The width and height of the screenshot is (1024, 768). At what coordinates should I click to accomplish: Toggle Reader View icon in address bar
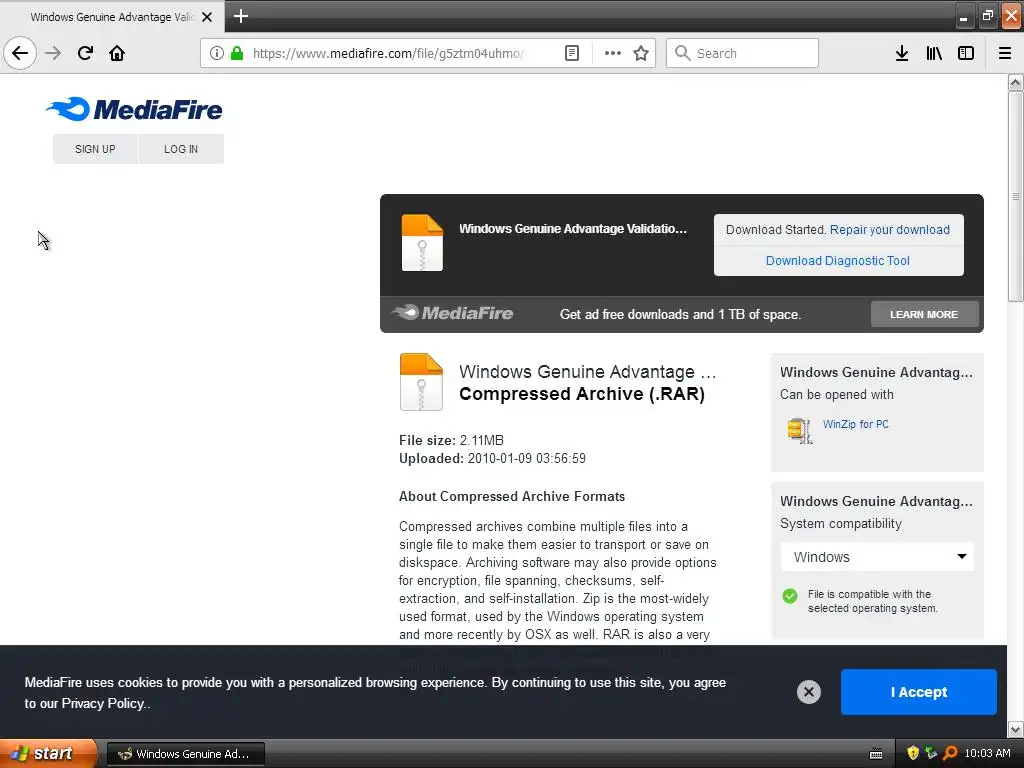pos(571,53)
